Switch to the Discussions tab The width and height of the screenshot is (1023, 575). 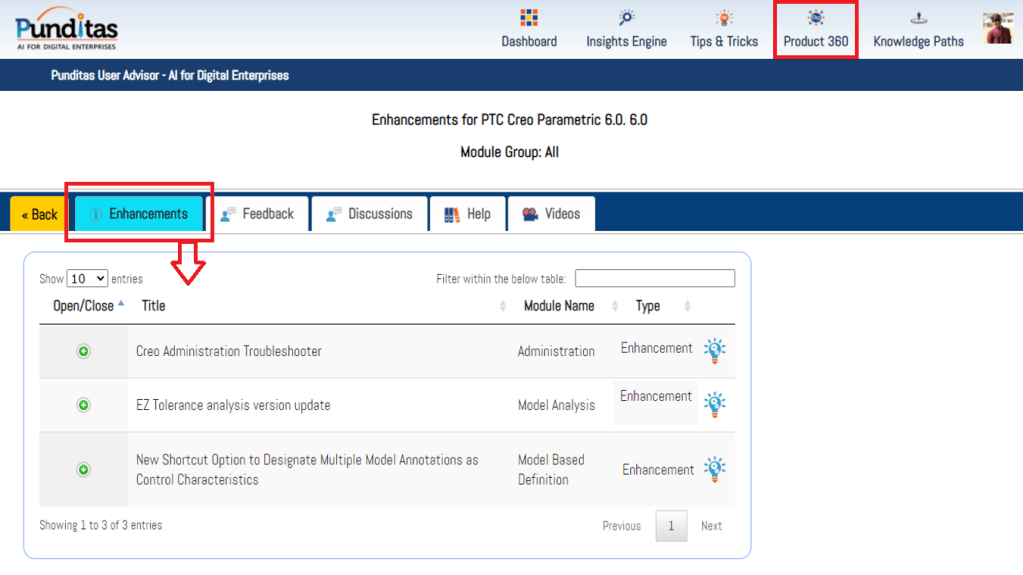pyautogui.click(x=369, y=214)
